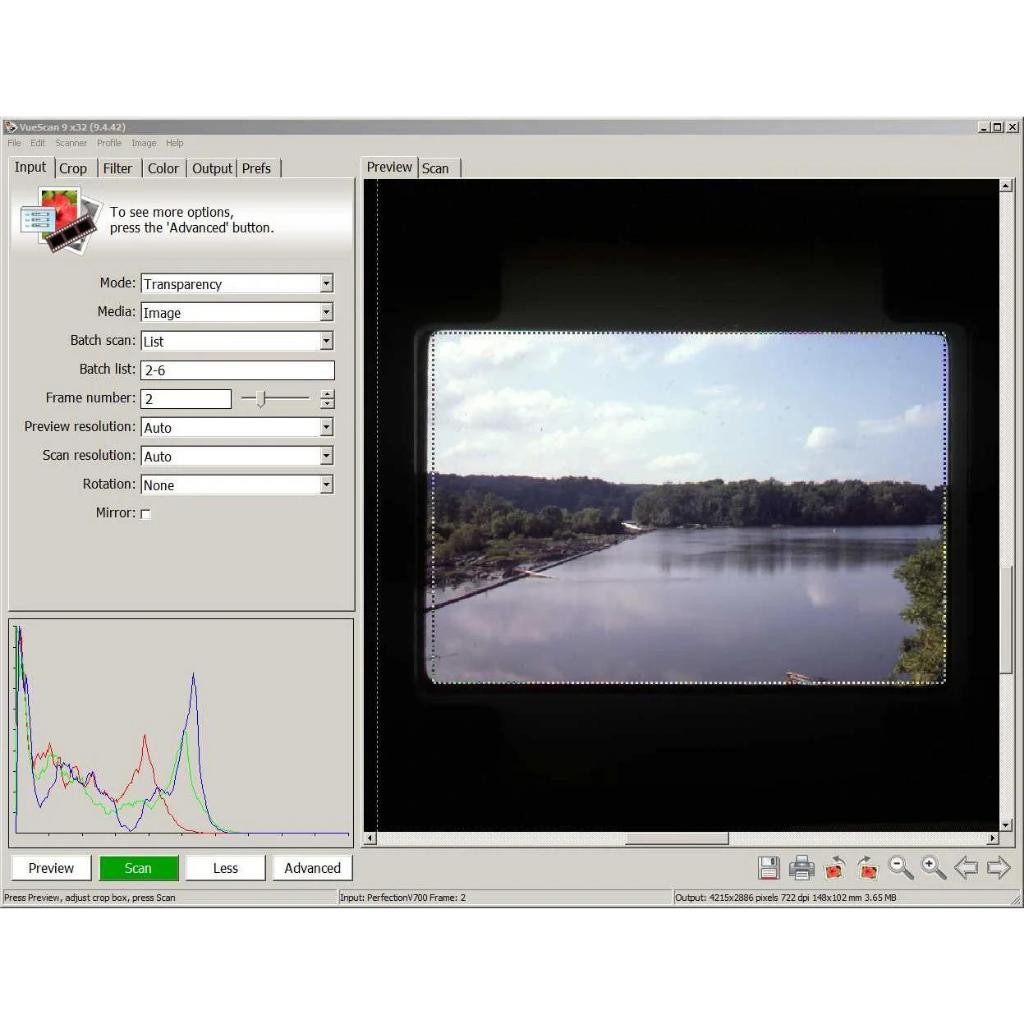The height and width of the screenshot is (1024, 1024).
Task: Click the strawberry film strip options image
Action: (60, 220)
